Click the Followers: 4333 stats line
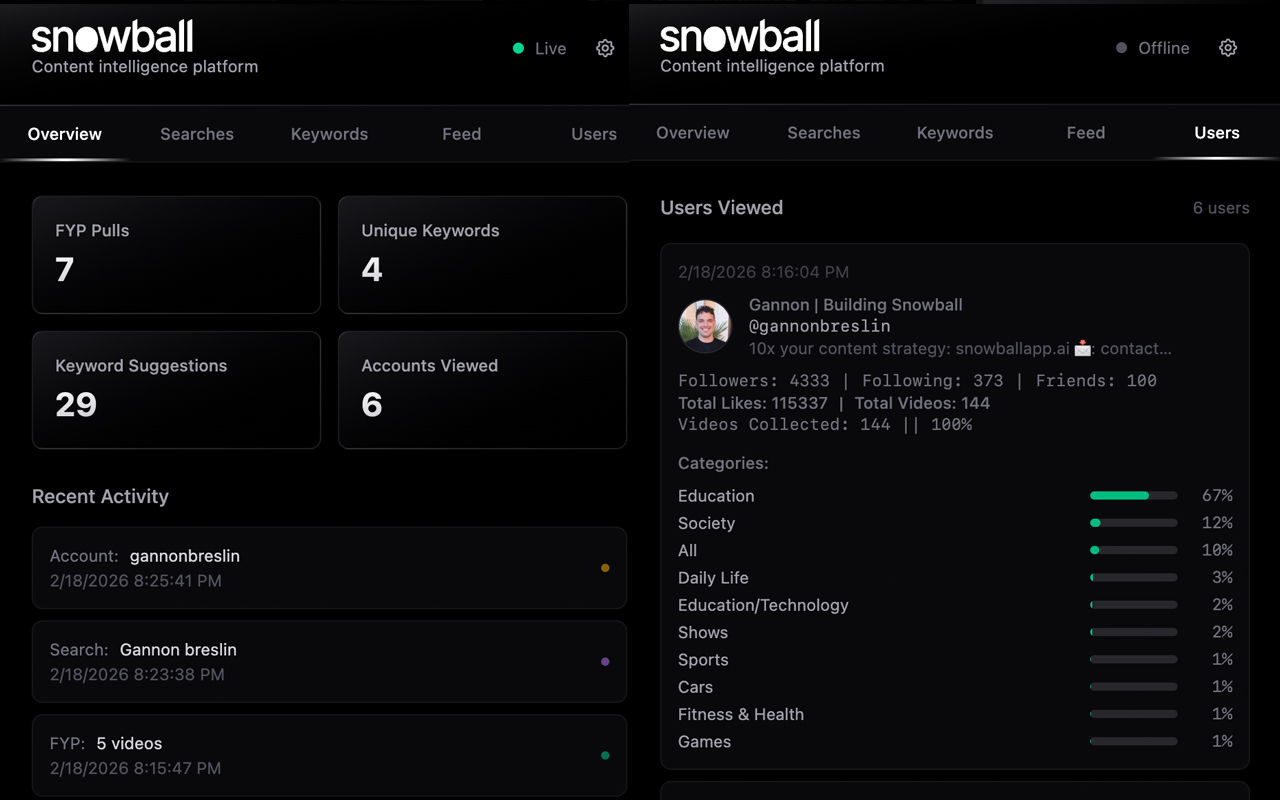This screenshot has height=800, width=1280. tap(917, 381)
